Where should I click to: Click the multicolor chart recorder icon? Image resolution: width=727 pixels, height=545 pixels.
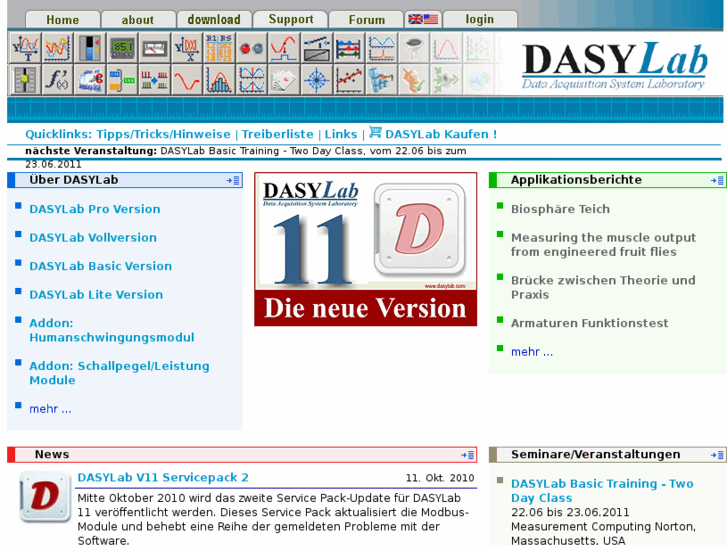57,48
